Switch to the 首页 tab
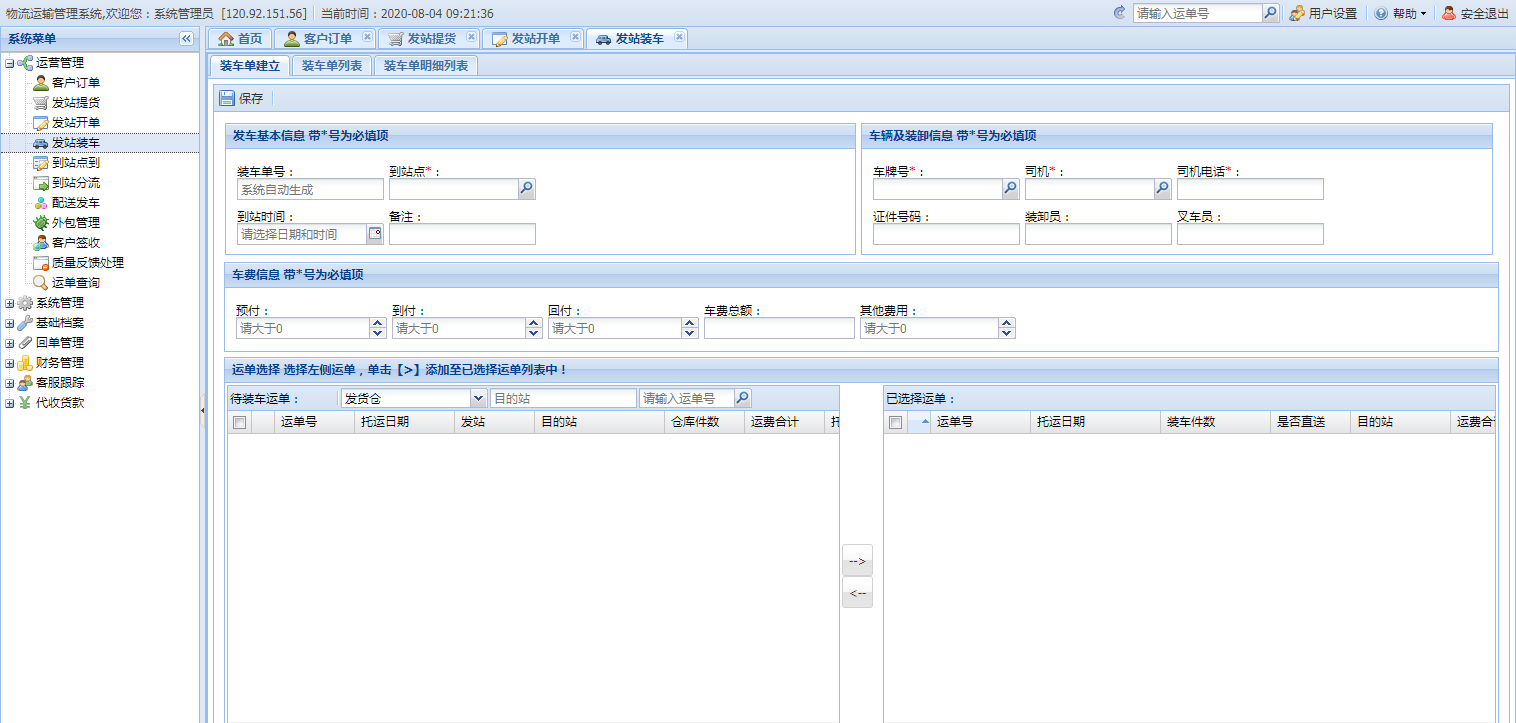 pyautogui.click(x=240, y=39)
